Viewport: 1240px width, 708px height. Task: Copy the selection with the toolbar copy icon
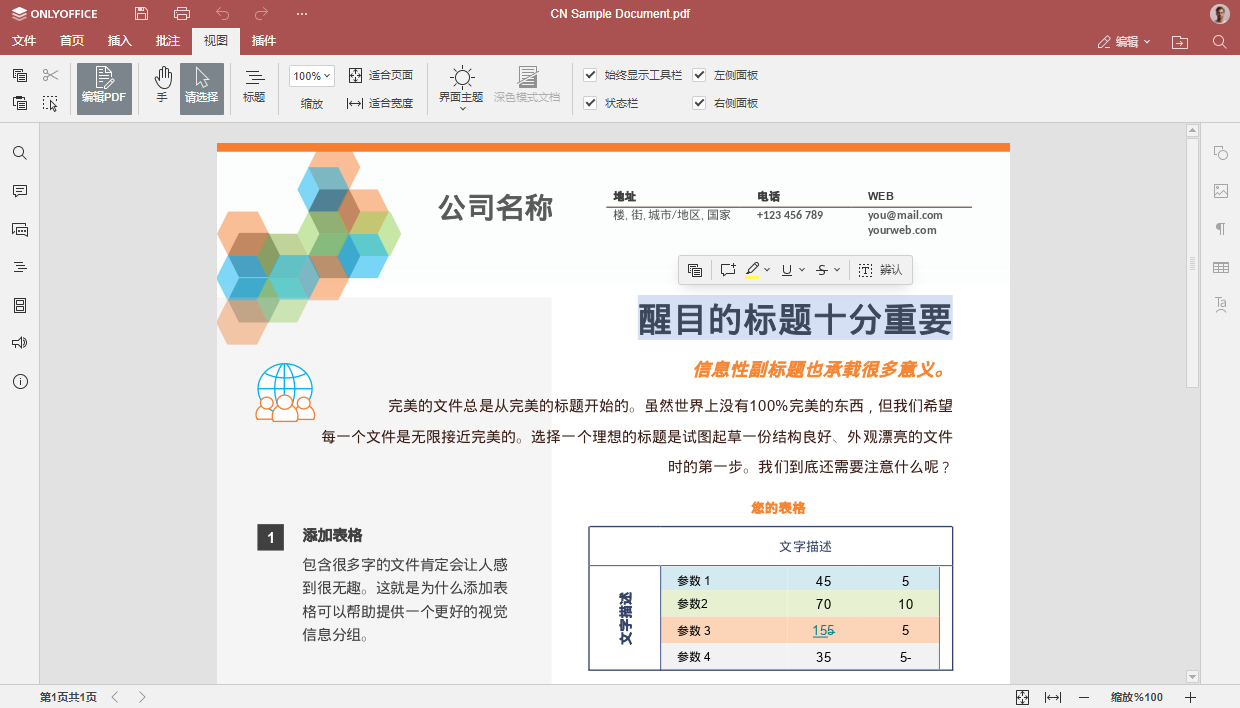tap(20, 75)
